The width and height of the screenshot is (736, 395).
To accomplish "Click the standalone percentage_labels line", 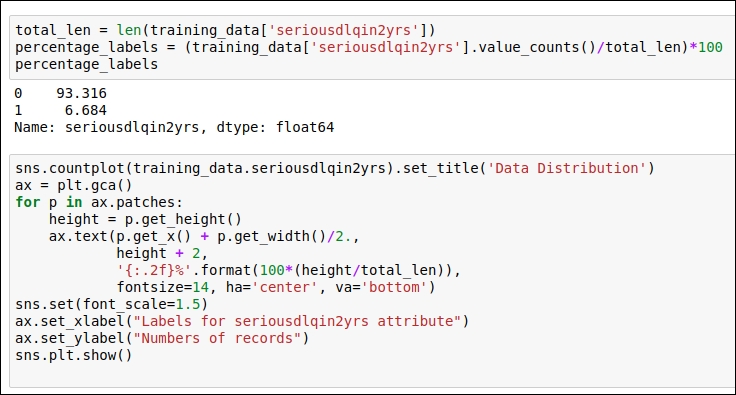I will (86, 64).
